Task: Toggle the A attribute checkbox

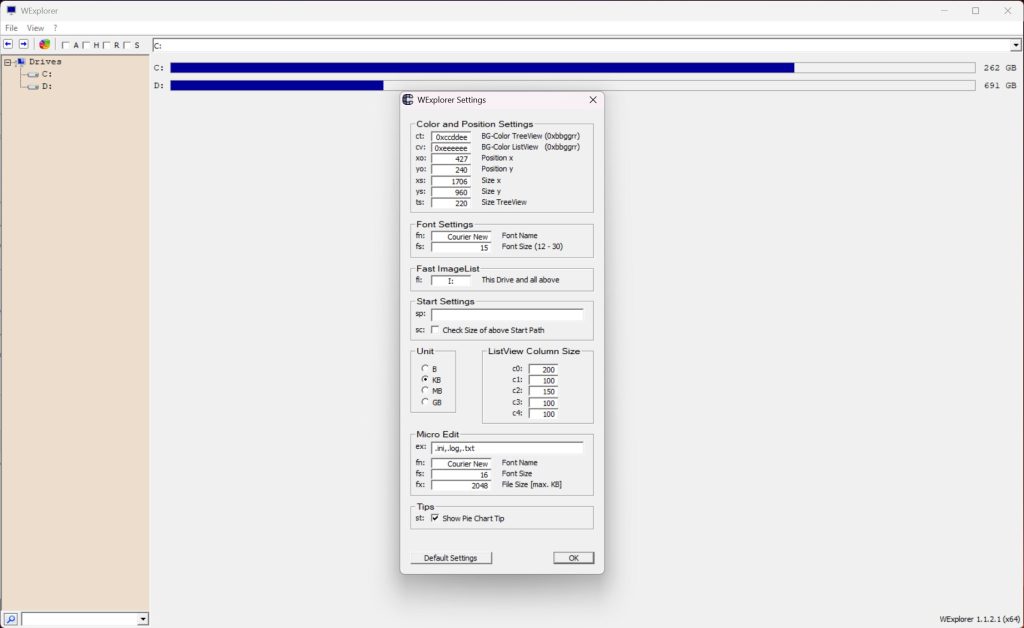Action: pos(65,45)
